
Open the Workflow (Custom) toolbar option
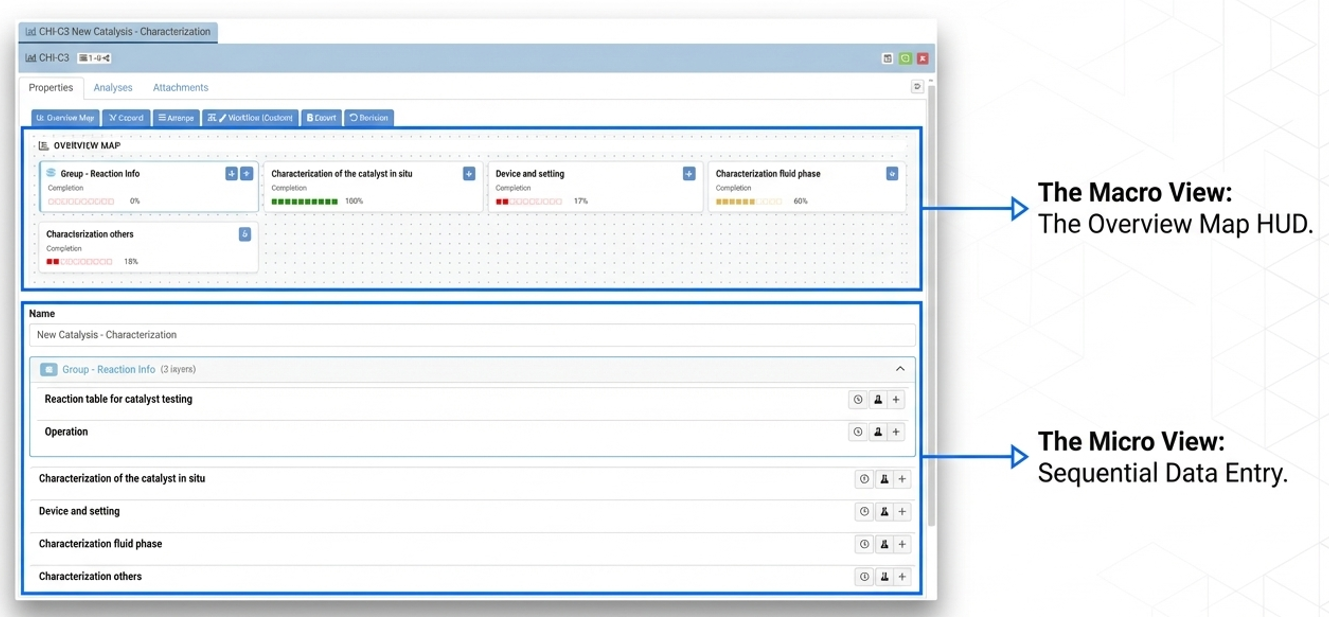(250, 118)
